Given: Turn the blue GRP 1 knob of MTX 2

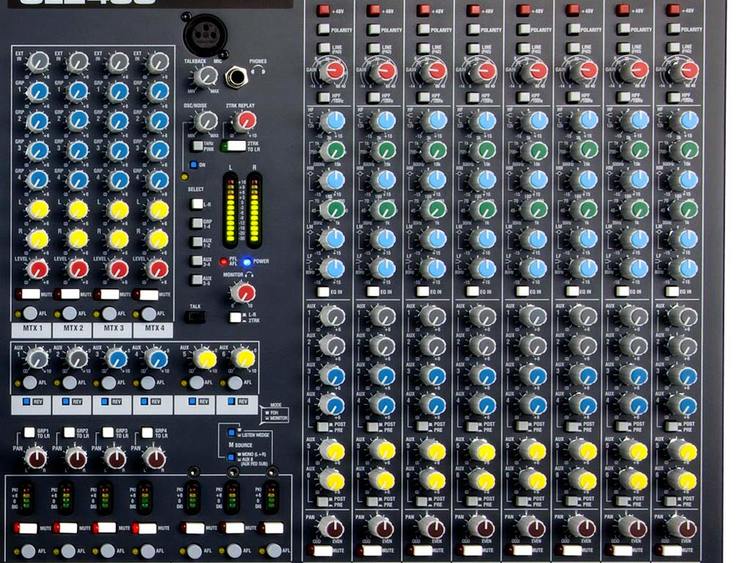Looking at the screenshot, I should pyautogui.click(x=77, y=91).
